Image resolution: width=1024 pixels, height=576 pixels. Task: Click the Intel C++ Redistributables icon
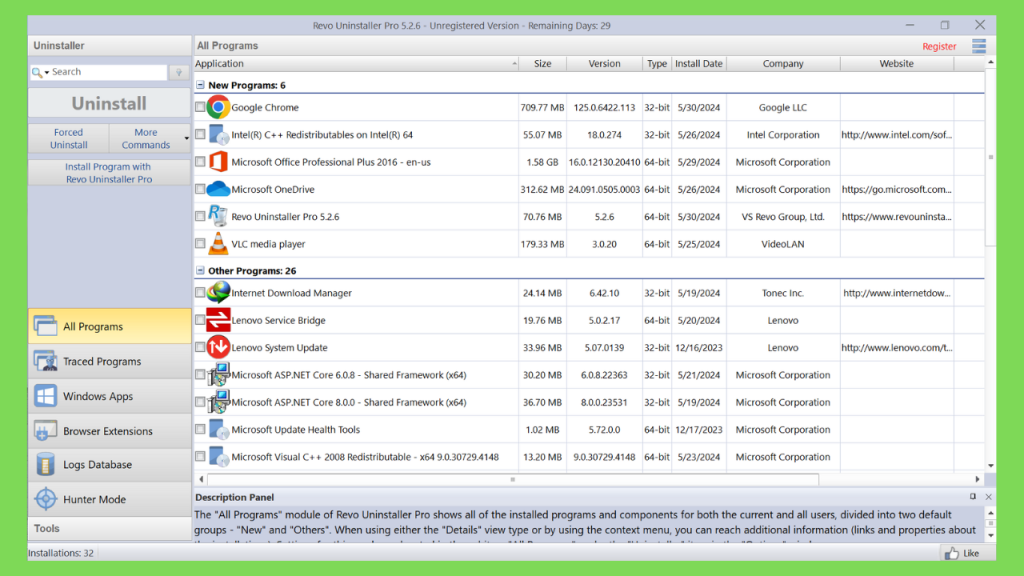[x=218, y=135]
